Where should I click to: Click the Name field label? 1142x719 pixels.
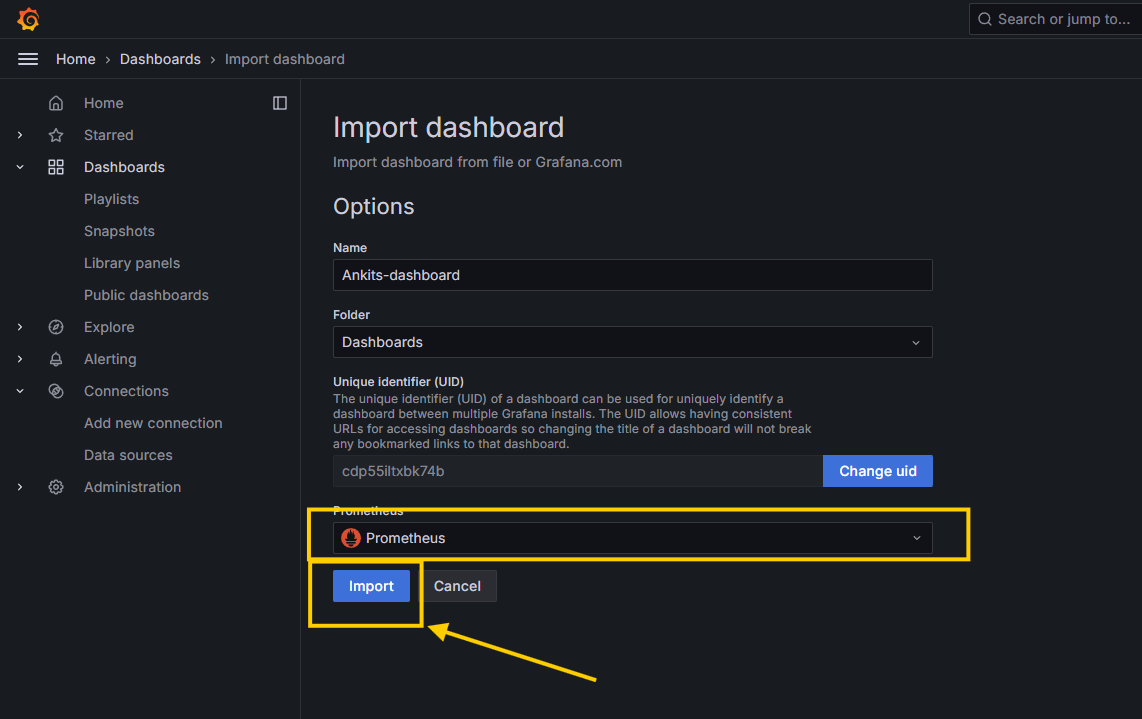pos(350,248)
